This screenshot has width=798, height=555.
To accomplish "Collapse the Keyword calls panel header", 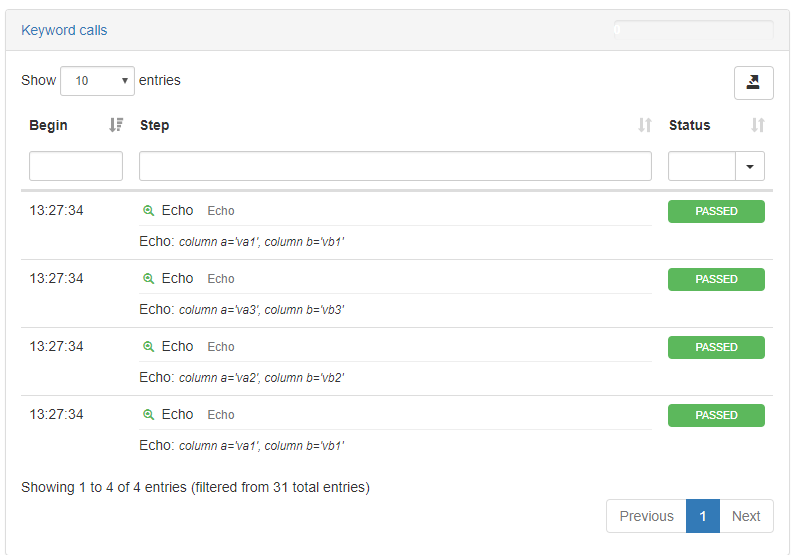I will (x=64, y=31).
